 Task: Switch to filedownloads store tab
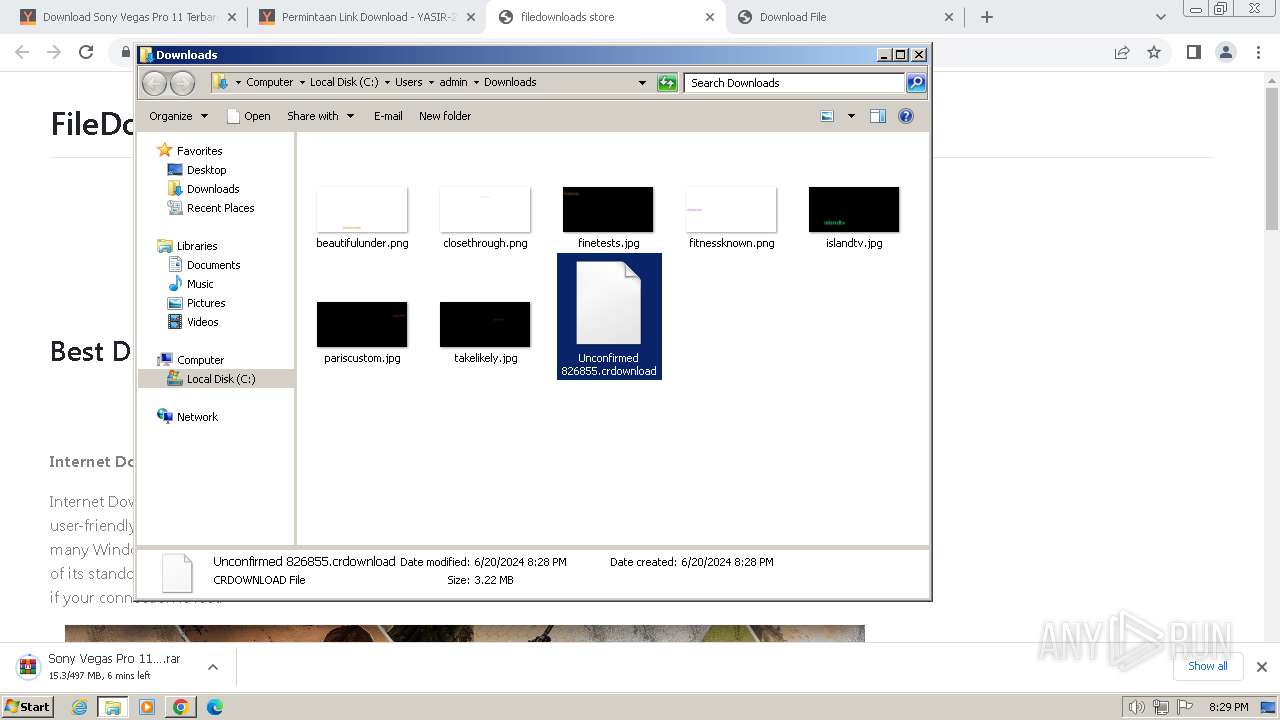(606, 17)
